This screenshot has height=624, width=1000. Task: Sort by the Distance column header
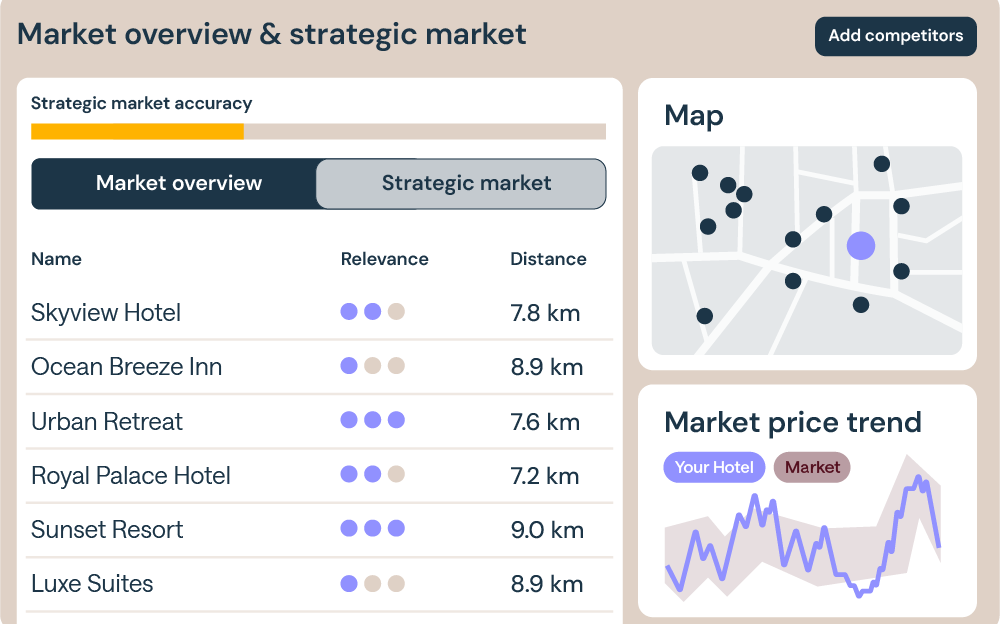click(548, 259)
